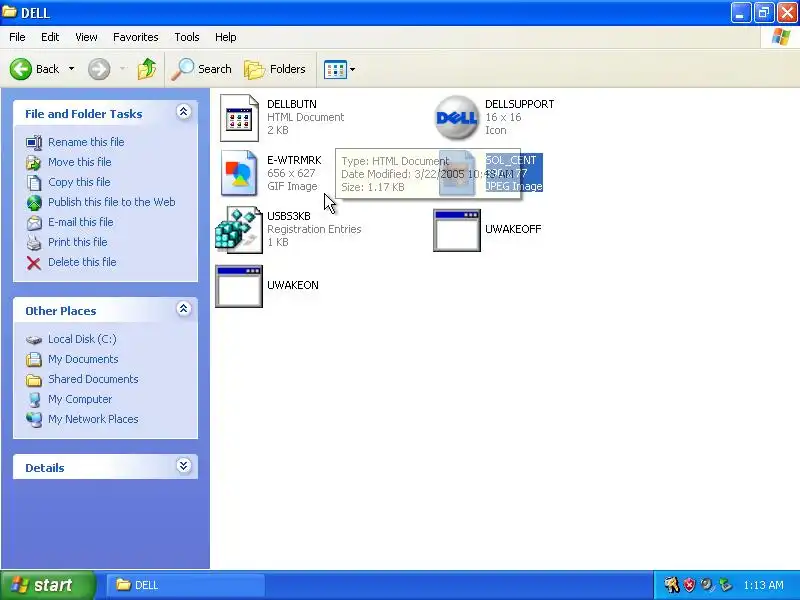Select the USBS3KB registry file icon
This screenshot has width=800, height=600.
[x=239, y=230]
